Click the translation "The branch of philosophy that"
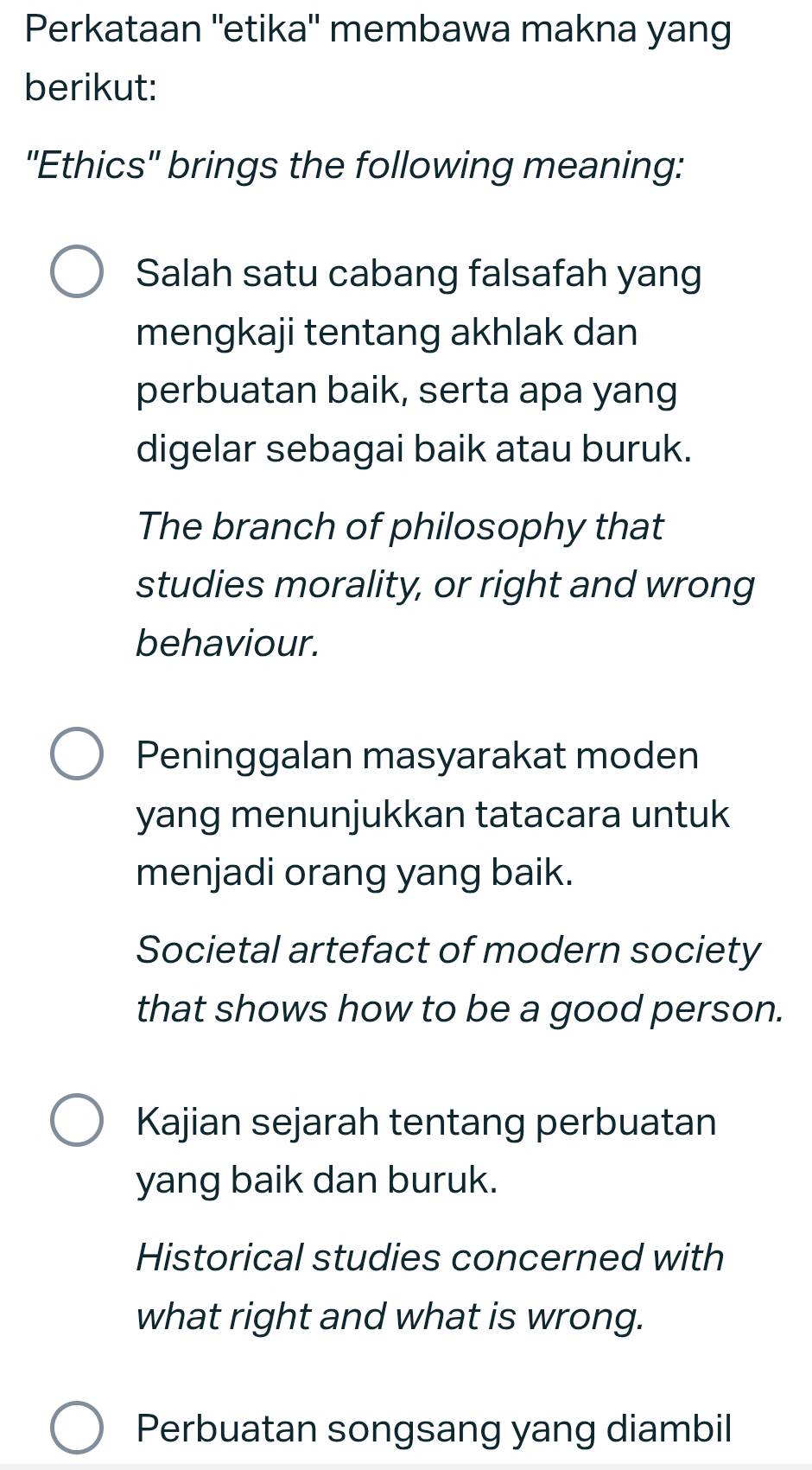 click(x=400, y=526)
